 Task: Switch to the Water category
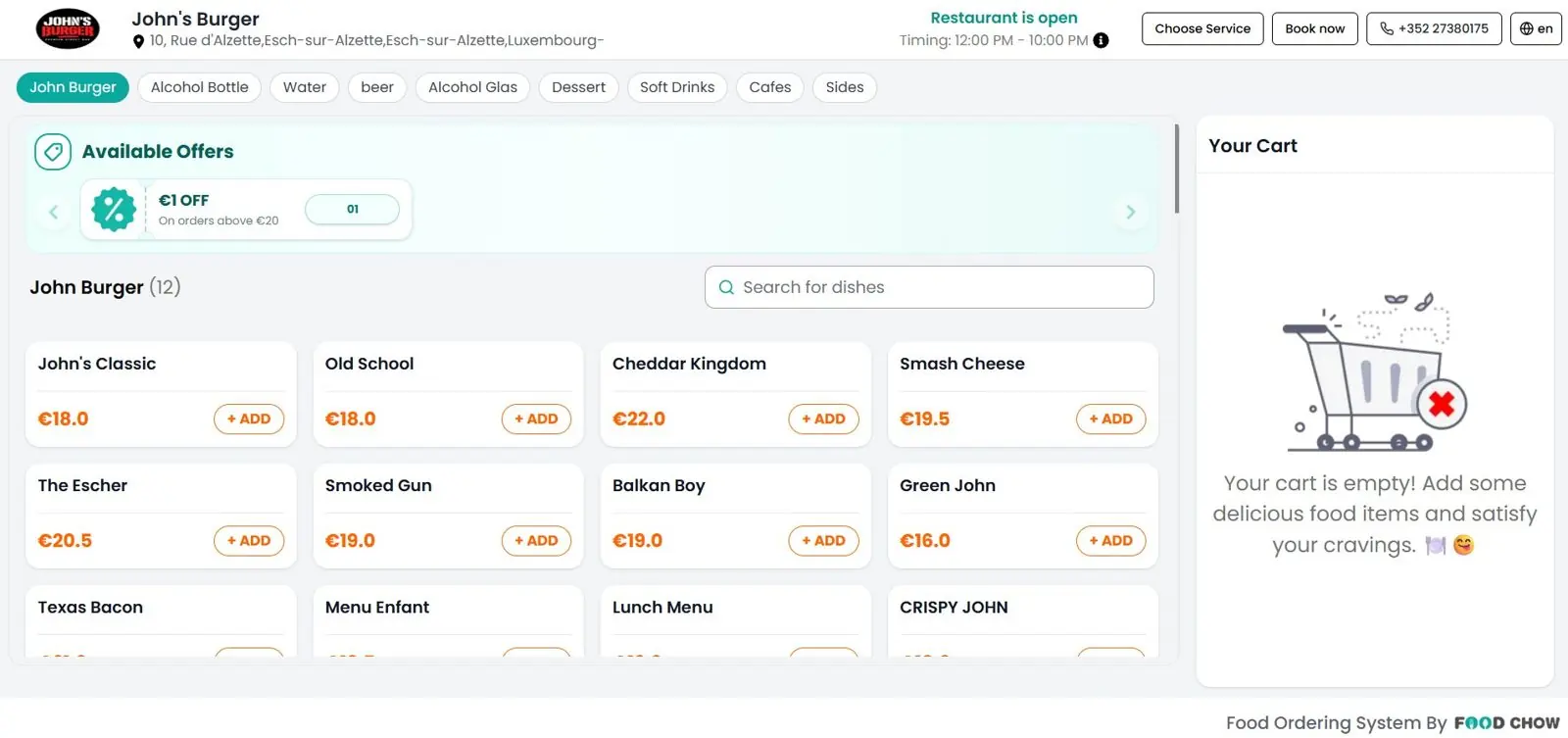click(x=305, y=87)
